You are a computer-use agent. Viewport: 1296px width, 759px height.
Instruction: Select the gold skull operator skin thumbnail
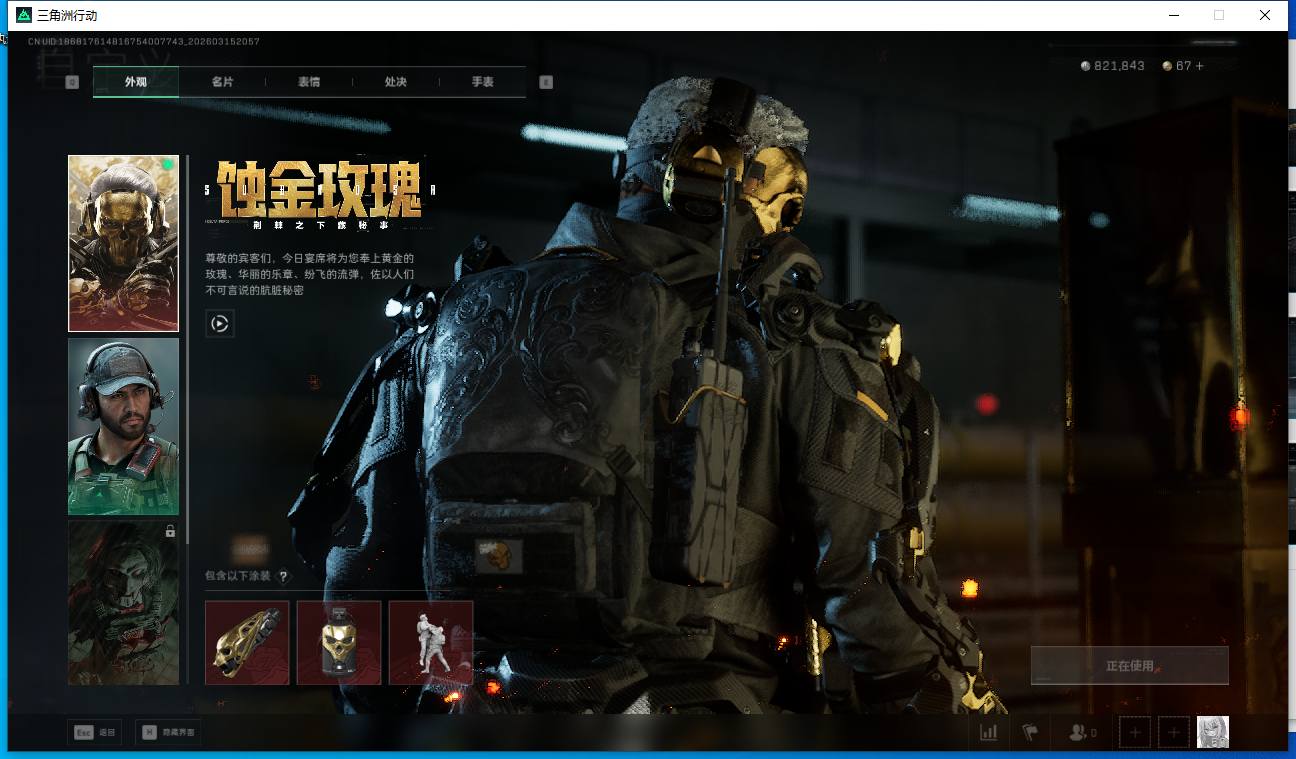point(123,243)
